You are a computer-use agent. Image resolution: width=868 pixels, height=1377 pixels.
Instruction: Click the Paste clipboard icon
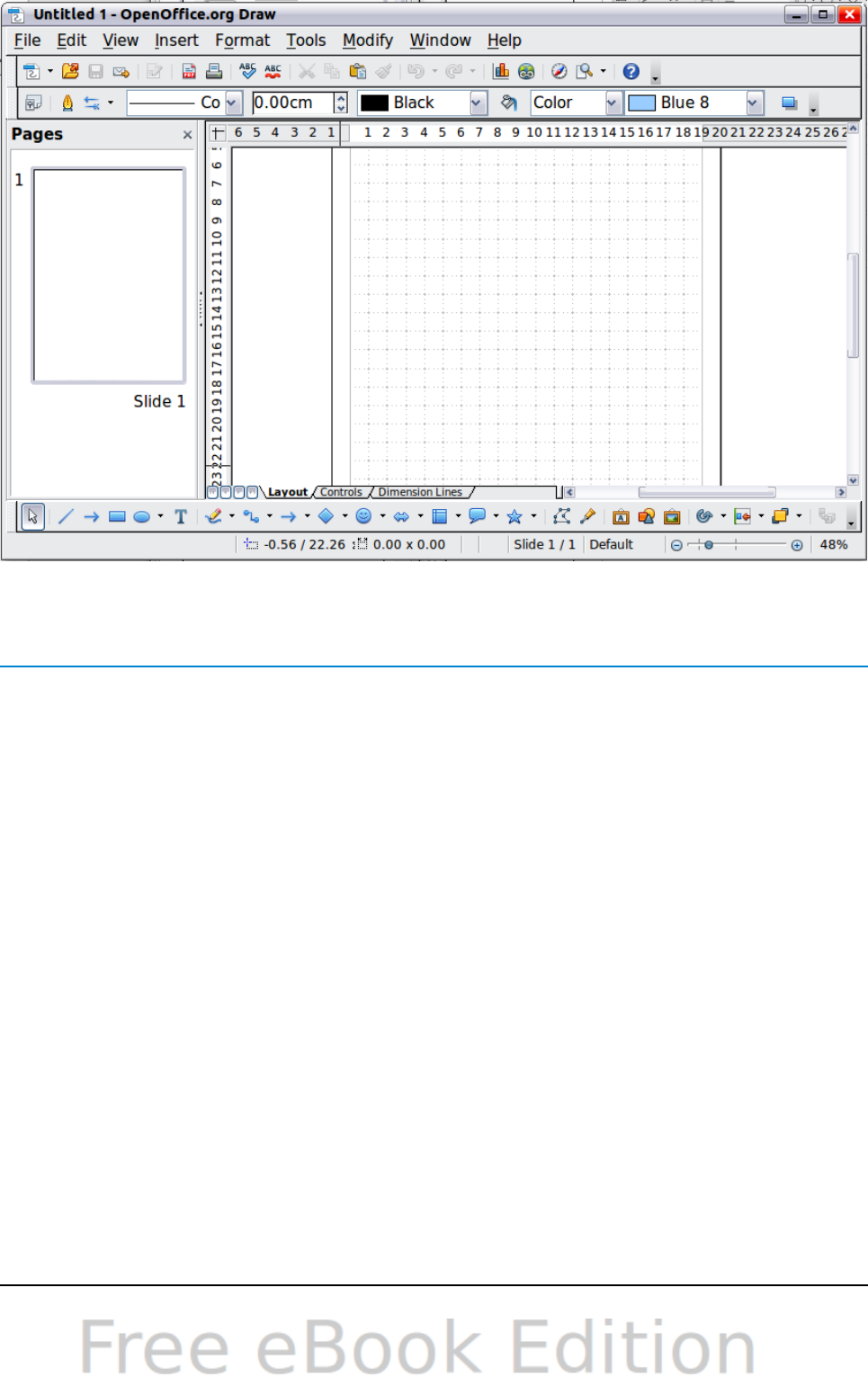click(357, 72)
